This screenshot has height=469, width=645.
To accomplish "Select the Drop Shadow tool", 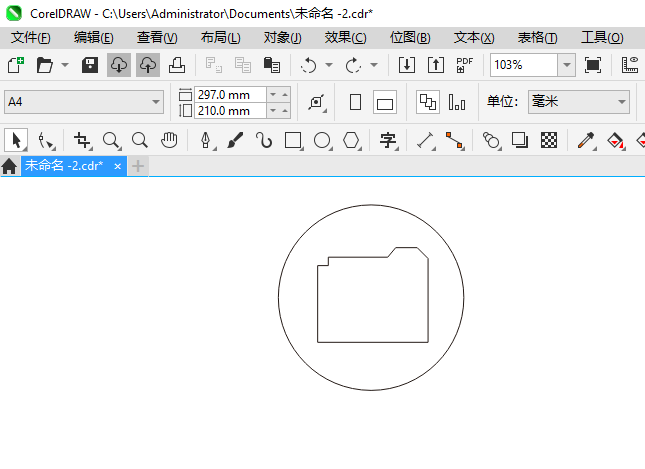I will (x=520, y=141).
